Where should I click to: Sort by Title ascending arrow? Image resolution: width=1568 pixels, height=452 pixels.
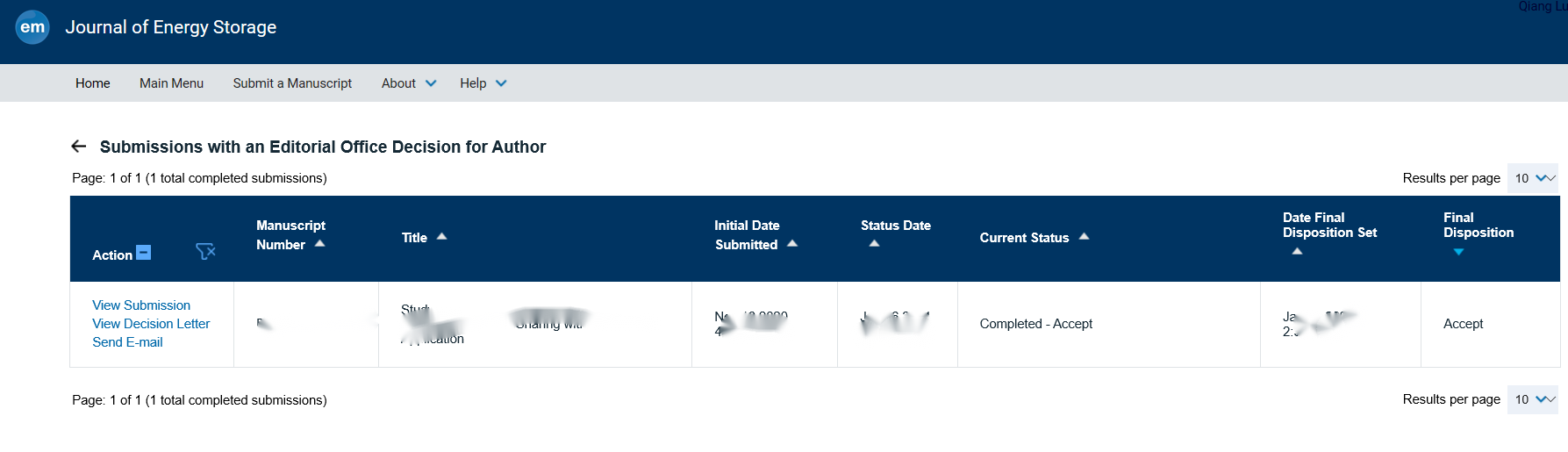coord(442,236)
